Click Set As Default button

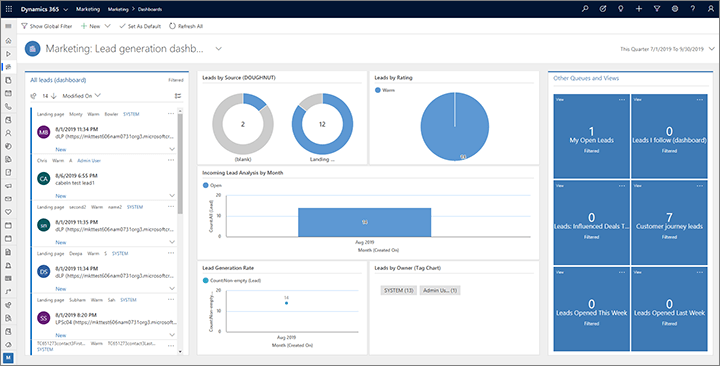point(140,26)
